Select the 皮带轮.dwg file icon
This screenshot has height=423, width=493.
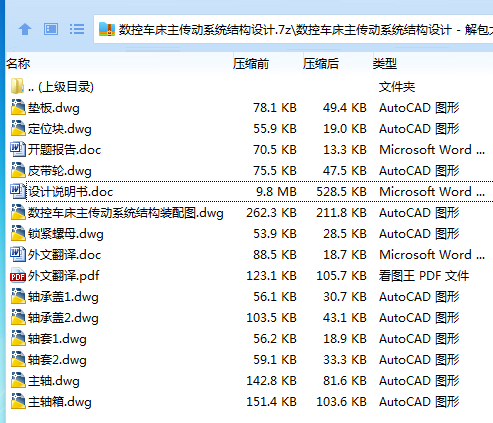coord(18,170)
